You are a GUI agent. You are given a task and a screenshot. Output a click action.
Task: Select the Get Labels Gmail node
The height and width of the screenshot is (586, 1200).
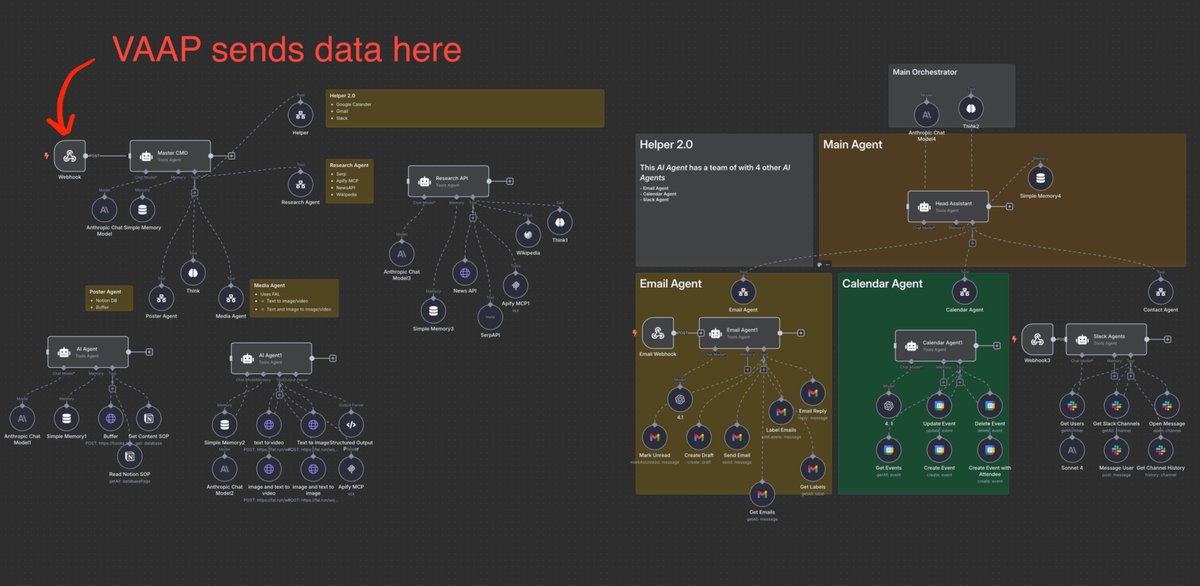coord(812,468)
